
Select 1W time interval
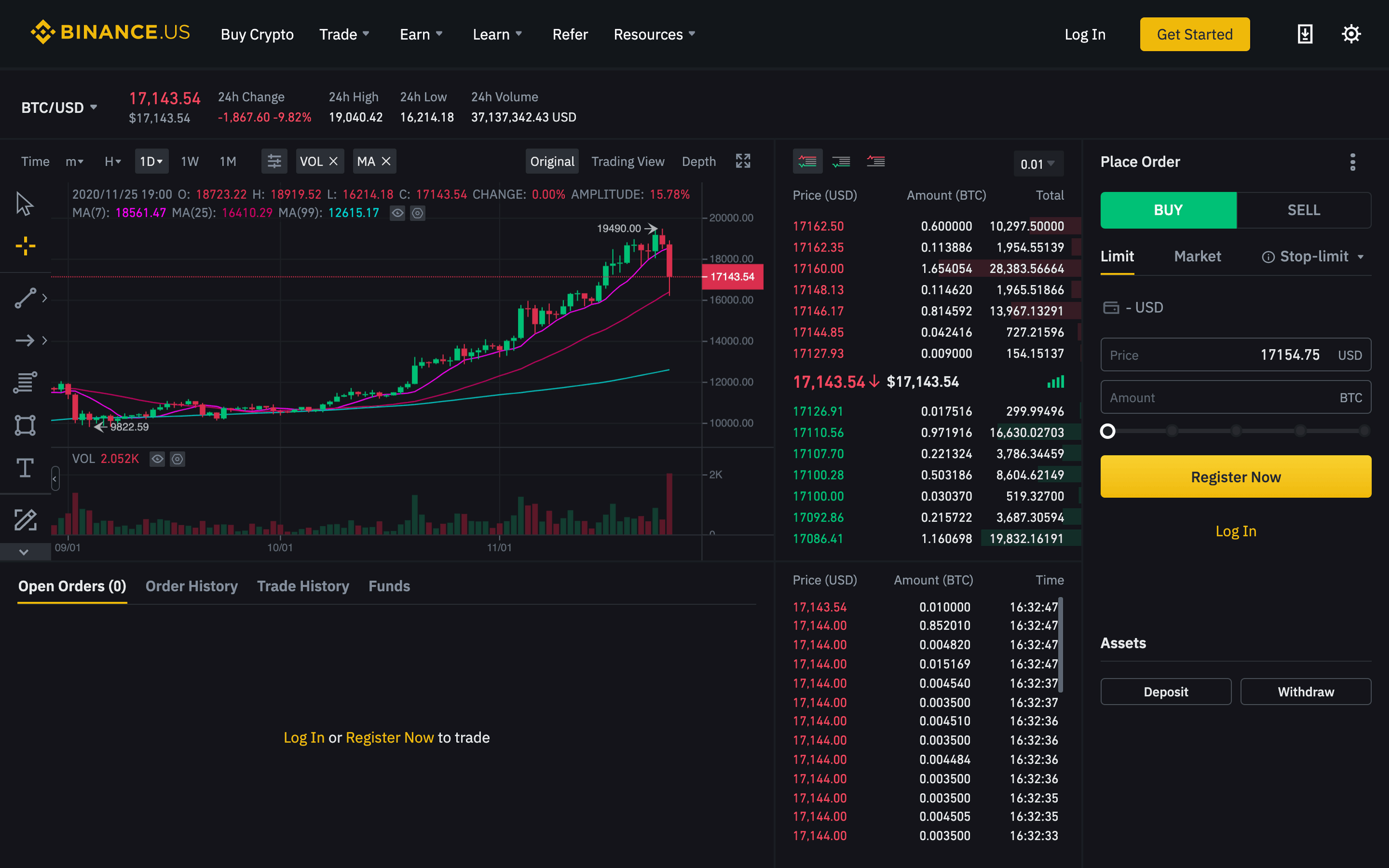190,161
